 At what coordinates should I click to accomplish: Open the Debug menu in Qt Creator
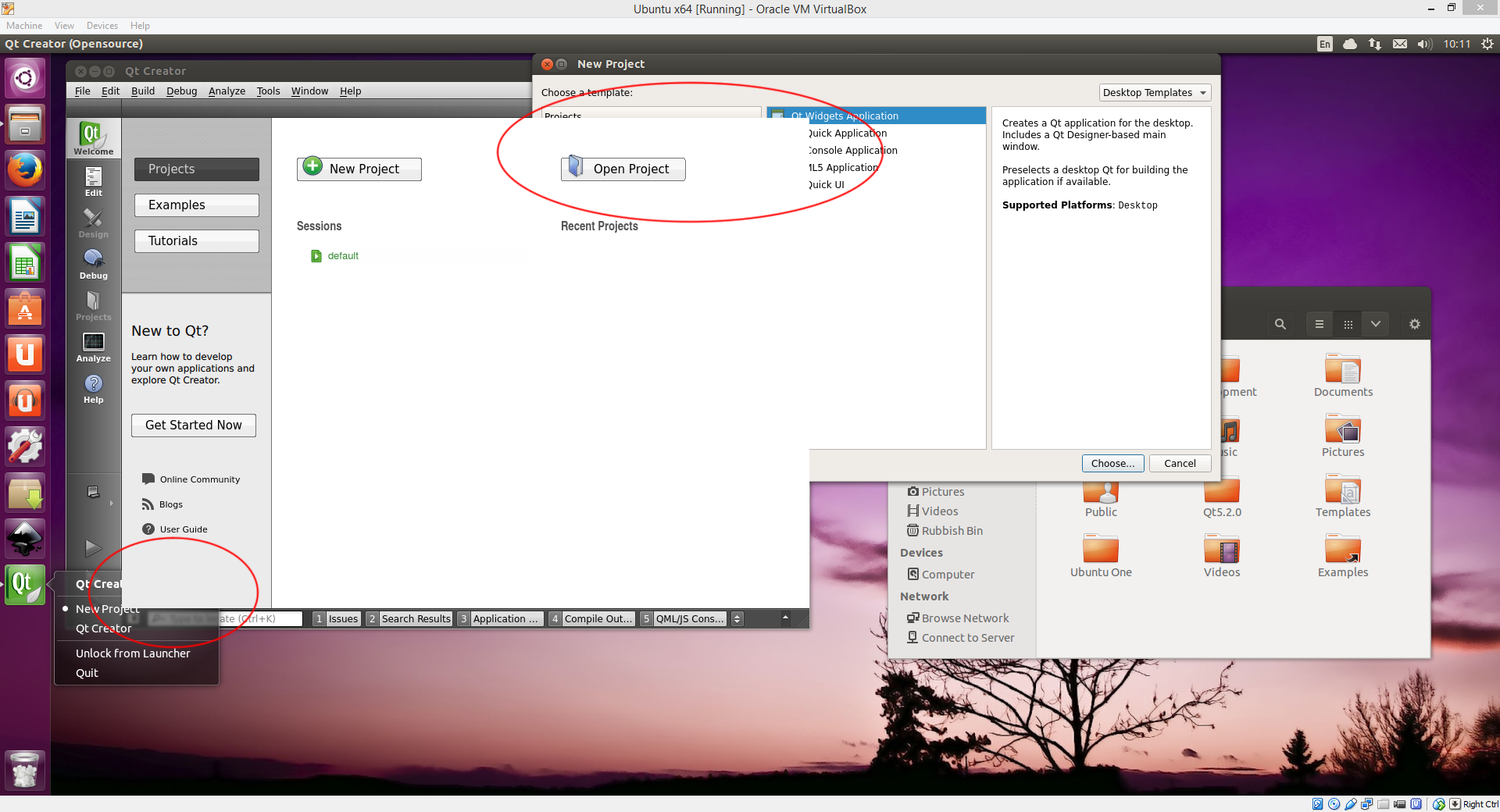click(x=181, y=91)
